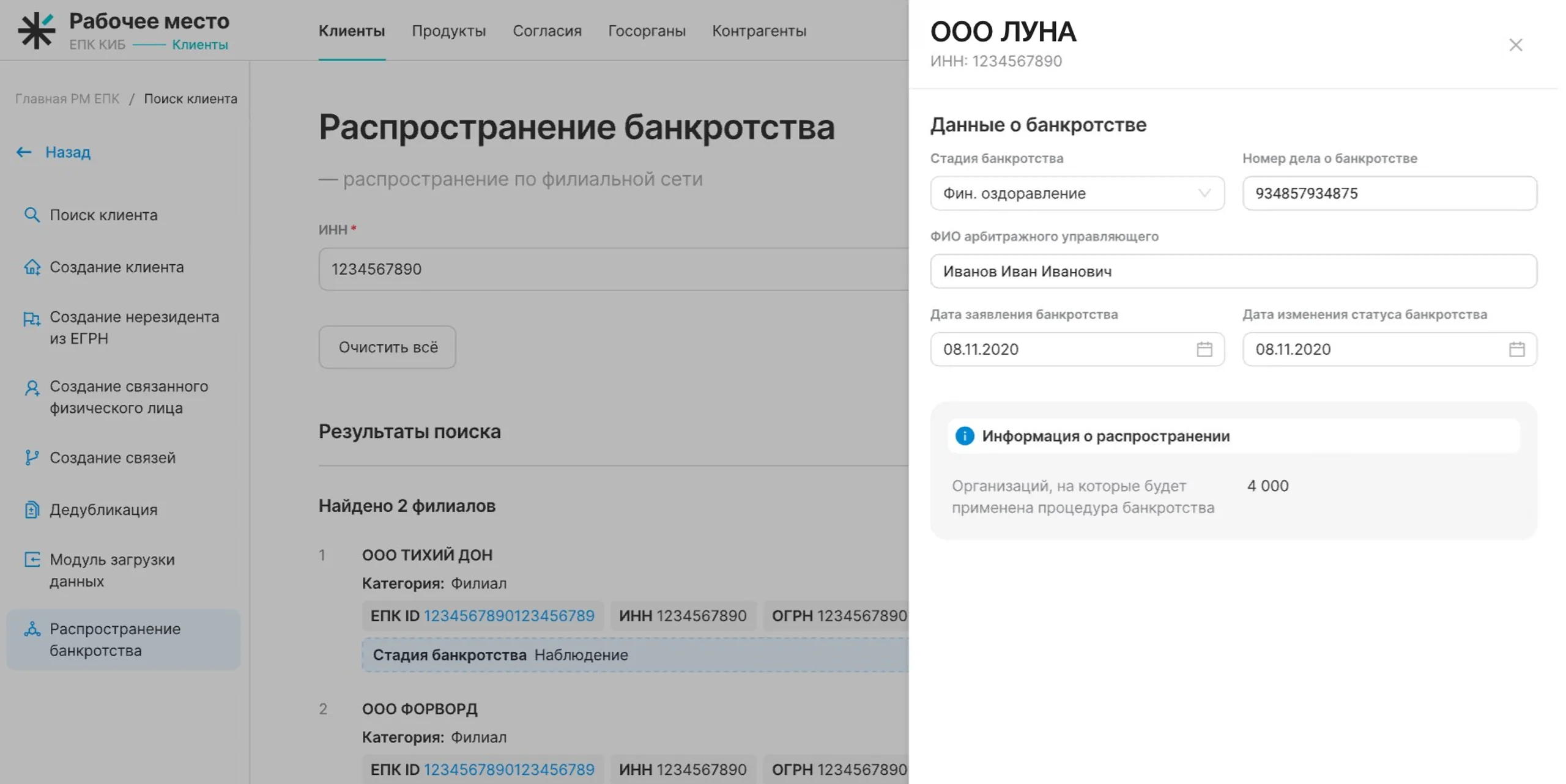Viewport: 1566px width, 784px height.
Task: Click the import icon beside Модуль загрузки данных
Action: pyautogui.click(x=32, y=560)
